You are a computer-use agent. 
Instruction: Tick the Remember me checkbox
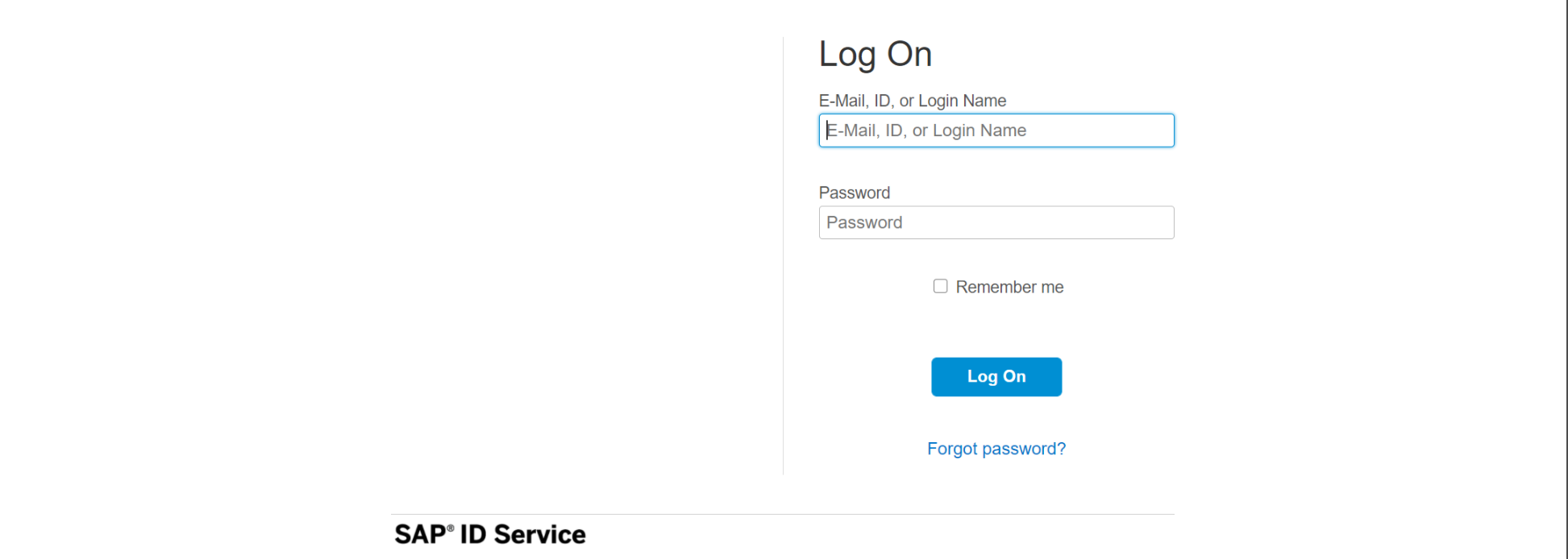pyautogui.click(x=940, y=287)
